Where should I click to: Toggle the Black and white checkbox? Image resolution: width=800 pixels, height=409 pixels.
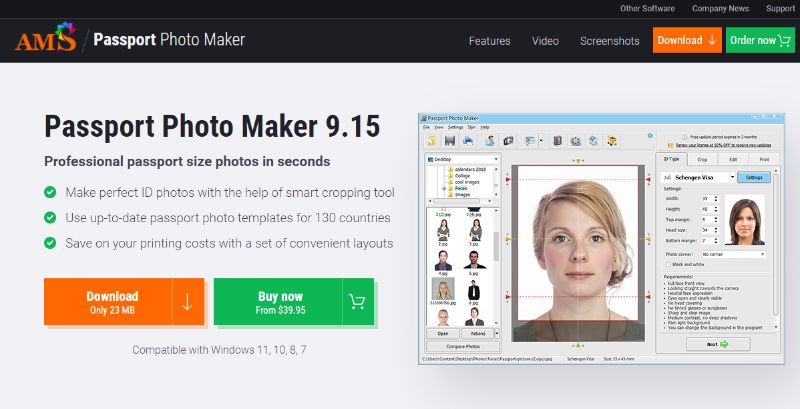[668, 264]
